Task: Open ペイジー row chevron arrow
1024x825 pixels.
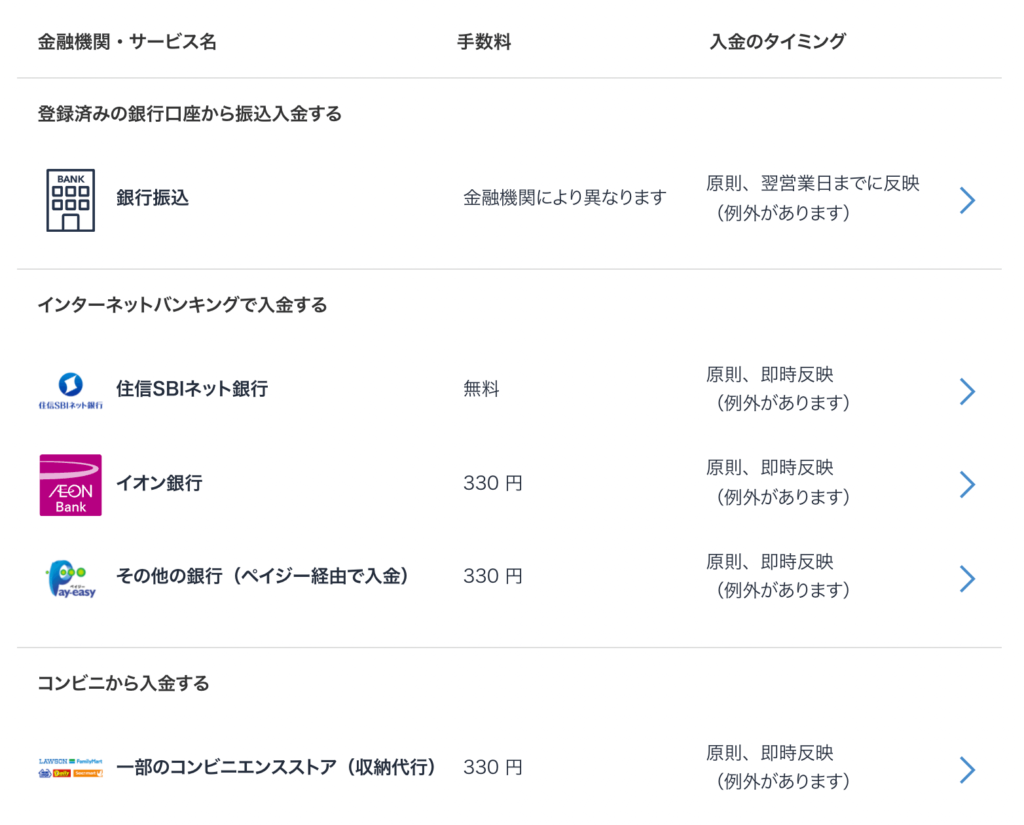Action: tap(967, 578)
